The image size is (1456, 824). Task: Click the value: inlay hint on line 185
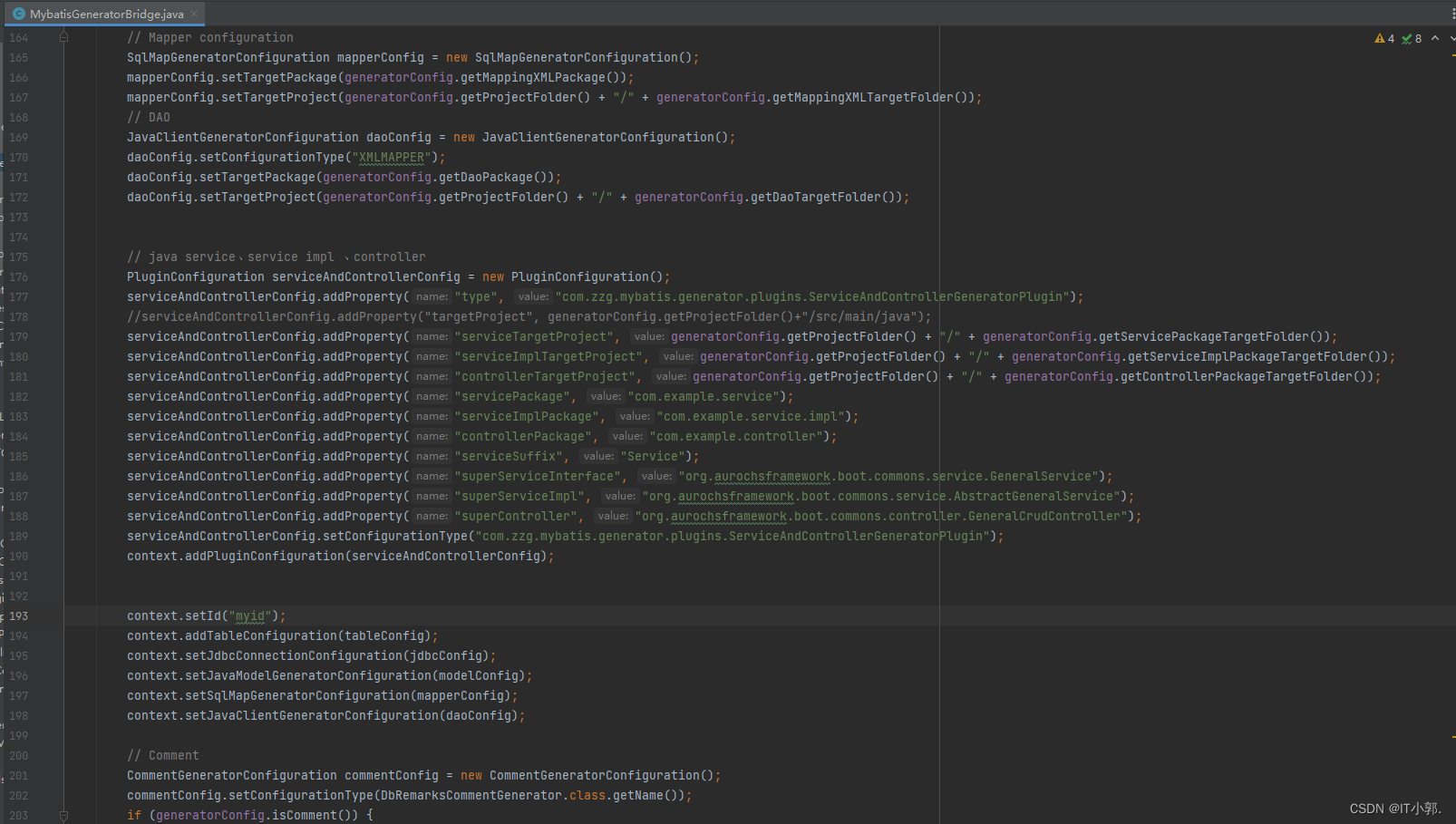(597, 456)
